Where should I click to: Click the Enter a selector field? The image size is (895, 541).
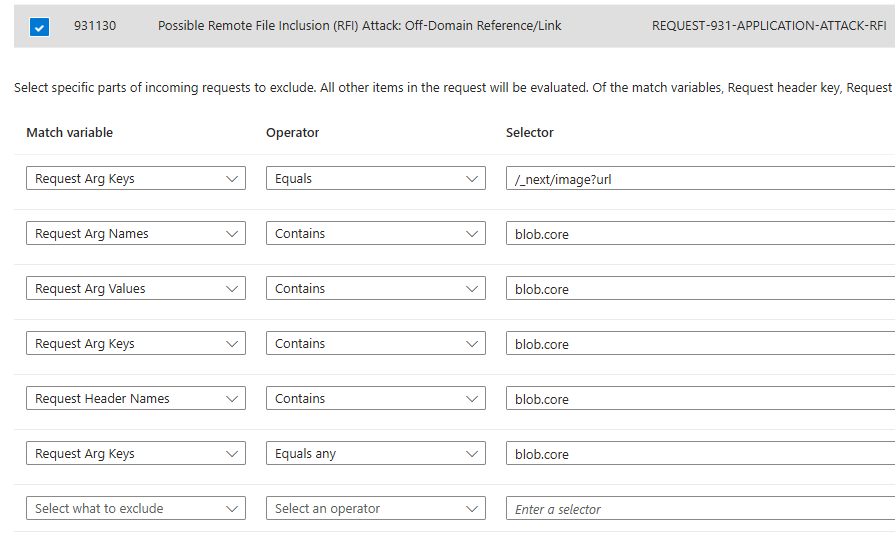coord(700,508)
